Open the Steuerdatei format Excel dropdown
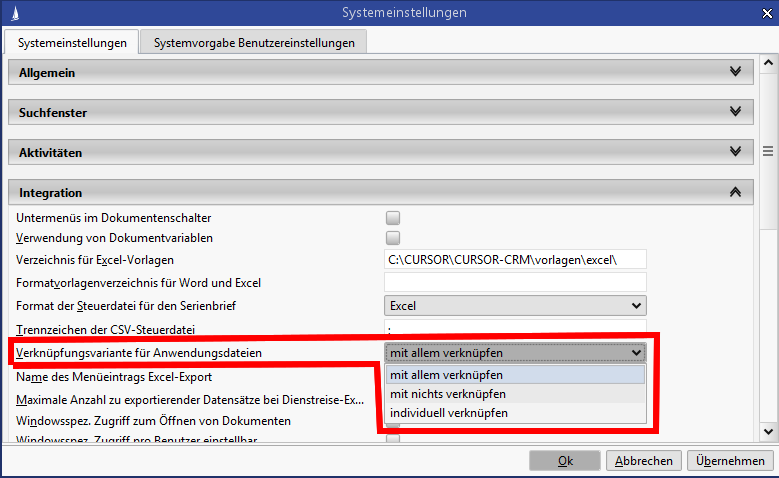Screen dimensions: 779x478 coord(515,305)
